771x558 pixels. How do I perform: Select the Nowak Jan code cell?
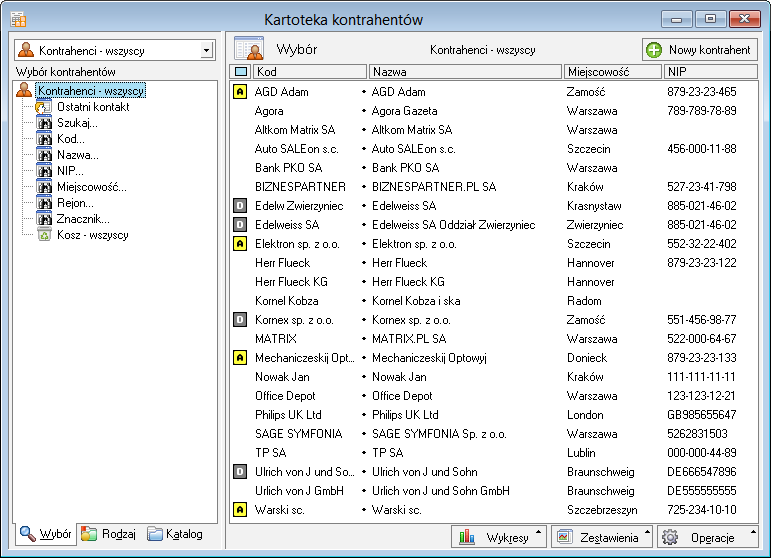pyautogui.click(x=282, y=377)
